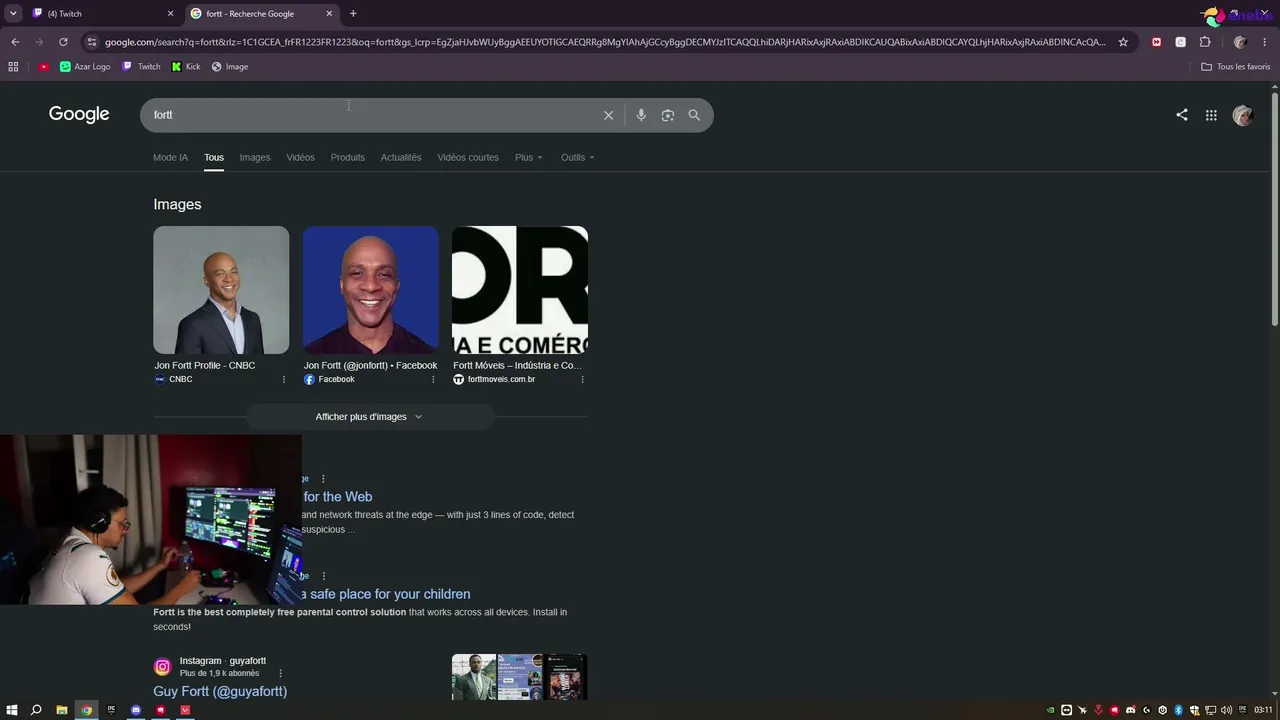Open the NVIDIA tray icon
The image size is (1280, 720).
click(x=1050, y=710)
